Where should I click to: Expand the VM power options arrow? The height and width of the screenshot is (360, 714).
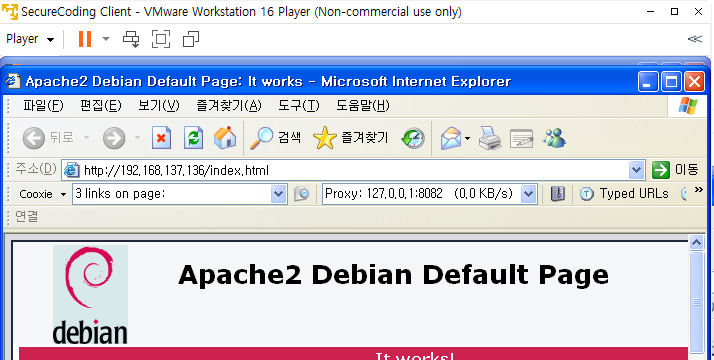pos(106,39)
